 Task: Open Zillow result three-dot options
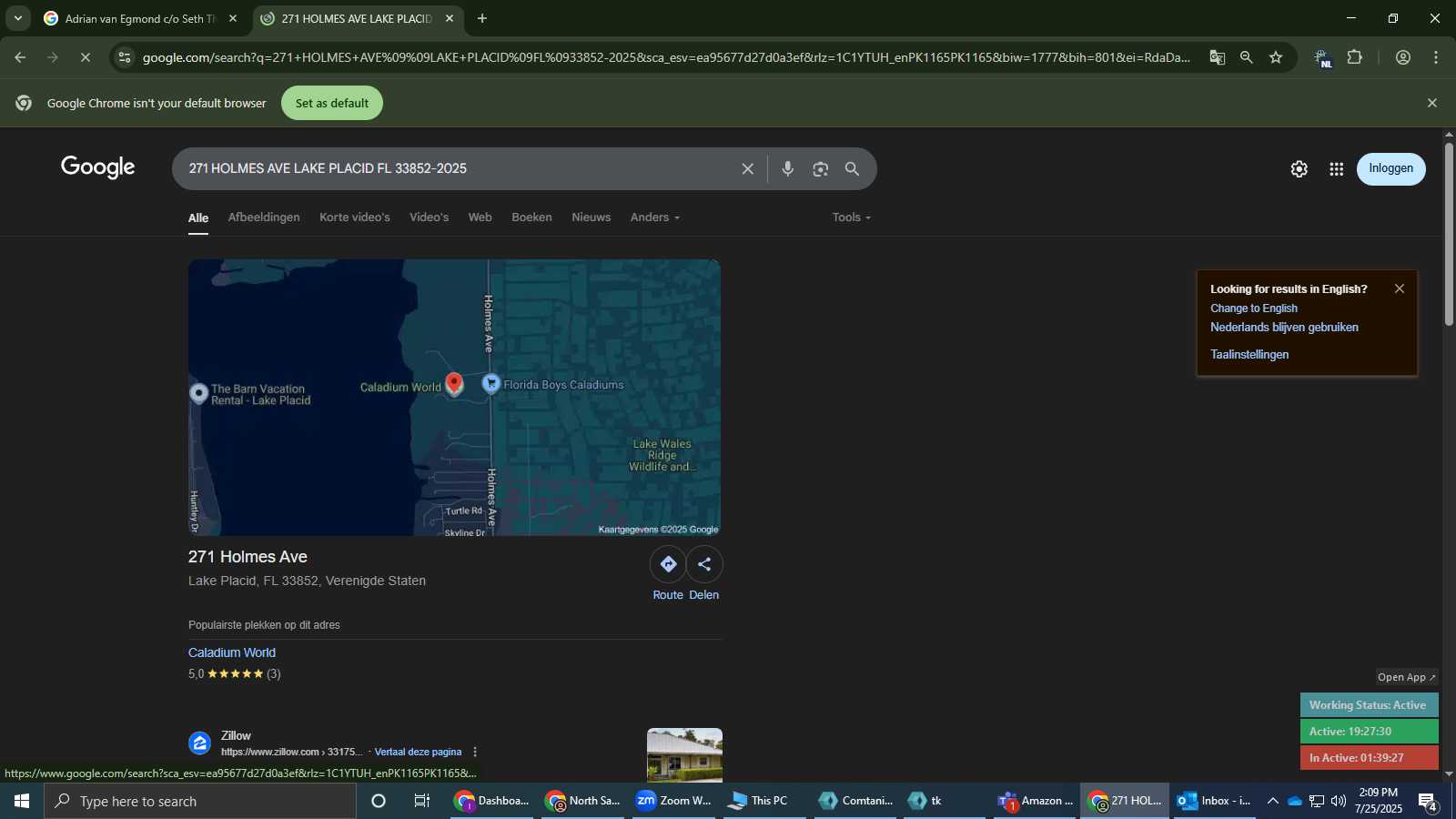point(475,752)
